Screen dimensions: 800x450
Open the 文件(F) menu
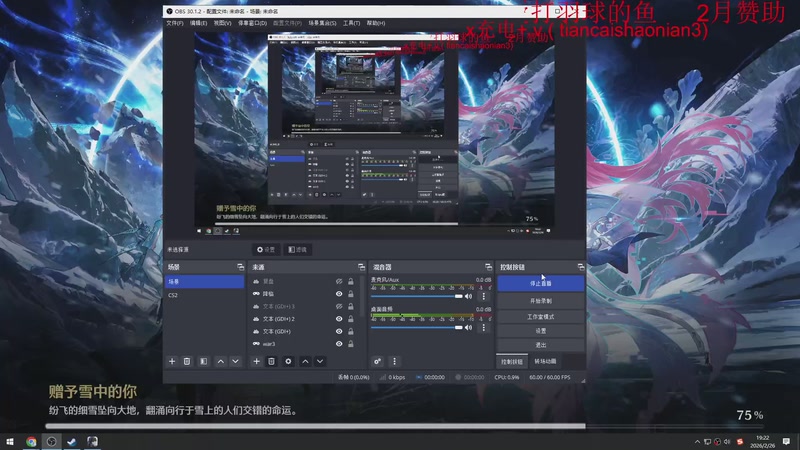tap(175, 23)
